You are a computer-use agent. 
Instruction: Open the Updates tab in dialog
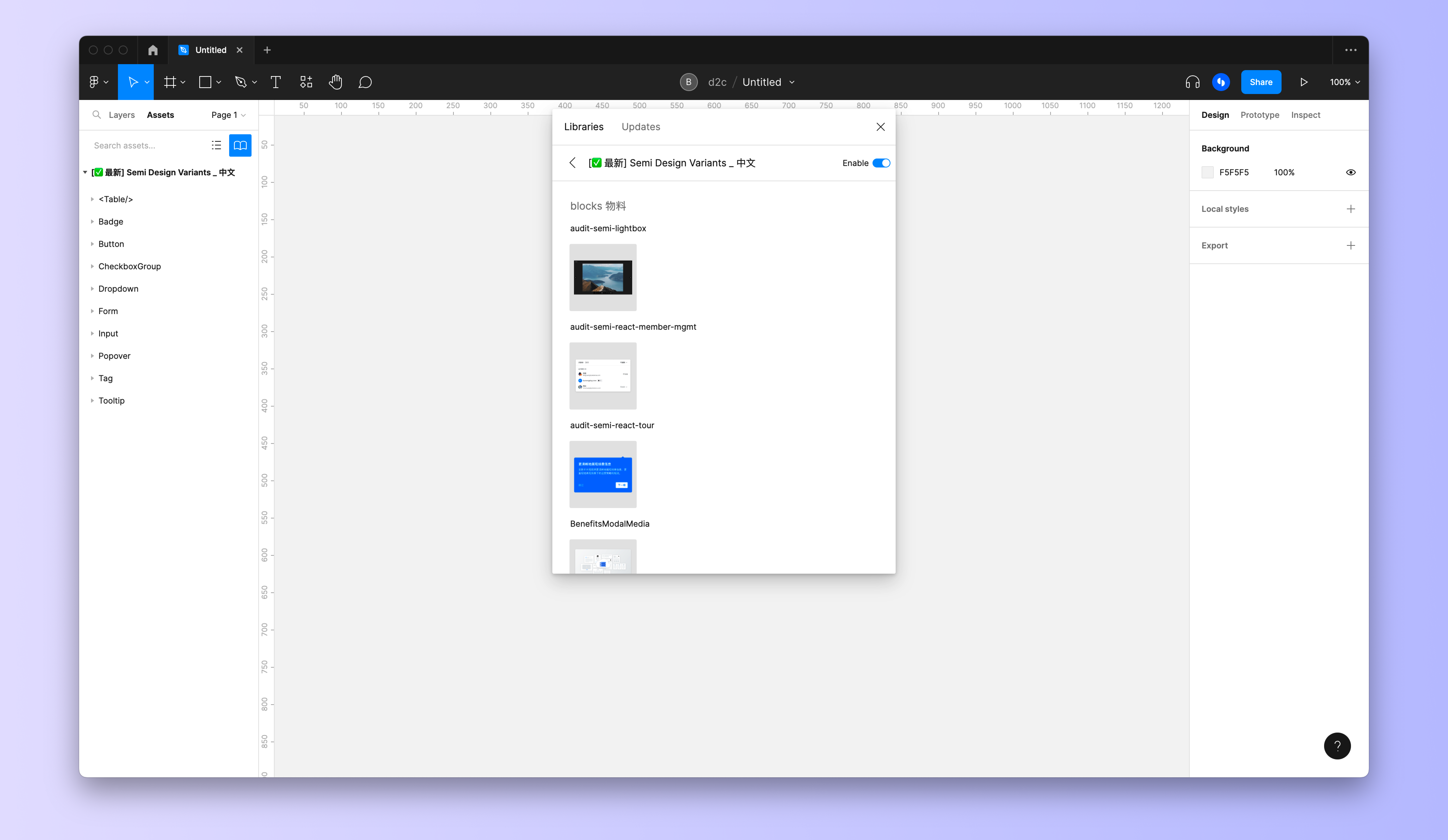coord(641,127)
